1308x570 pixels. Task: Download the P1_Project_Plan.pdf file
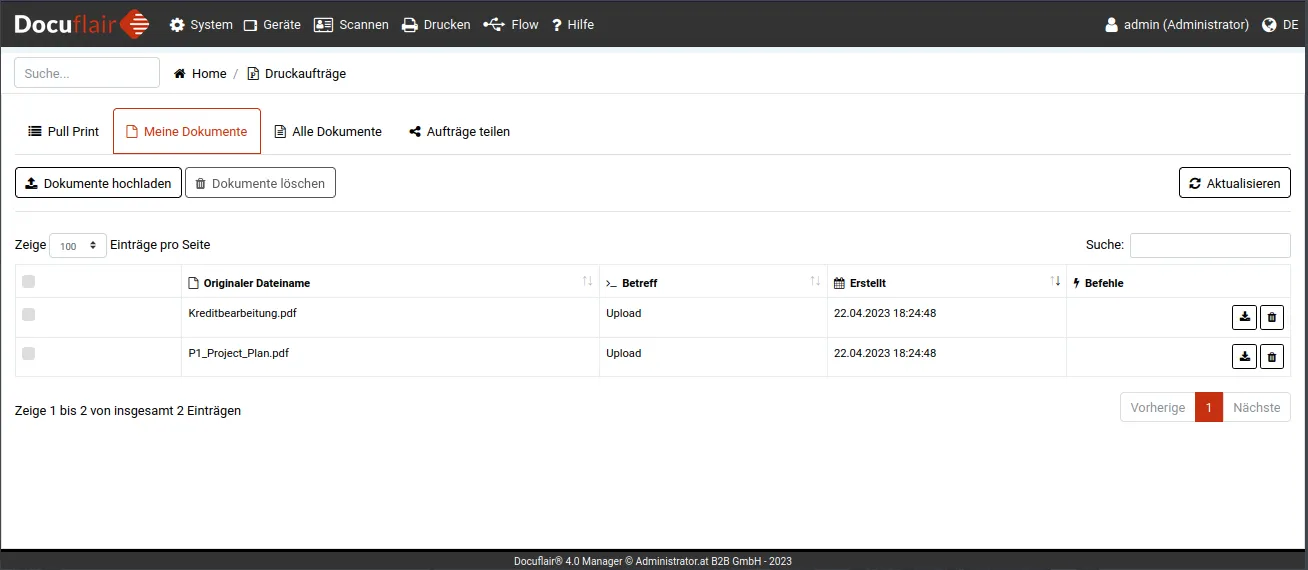pyautogui.click(x=1244, y=357)
